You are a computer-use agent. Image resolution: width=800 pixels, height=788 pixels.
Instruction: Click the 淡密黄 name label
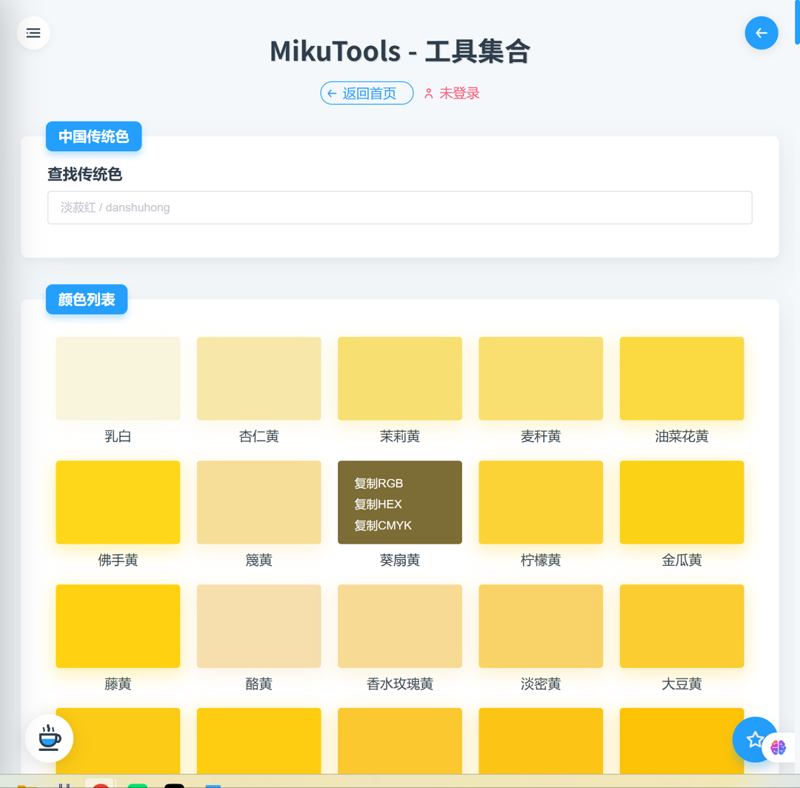[541, 684]
